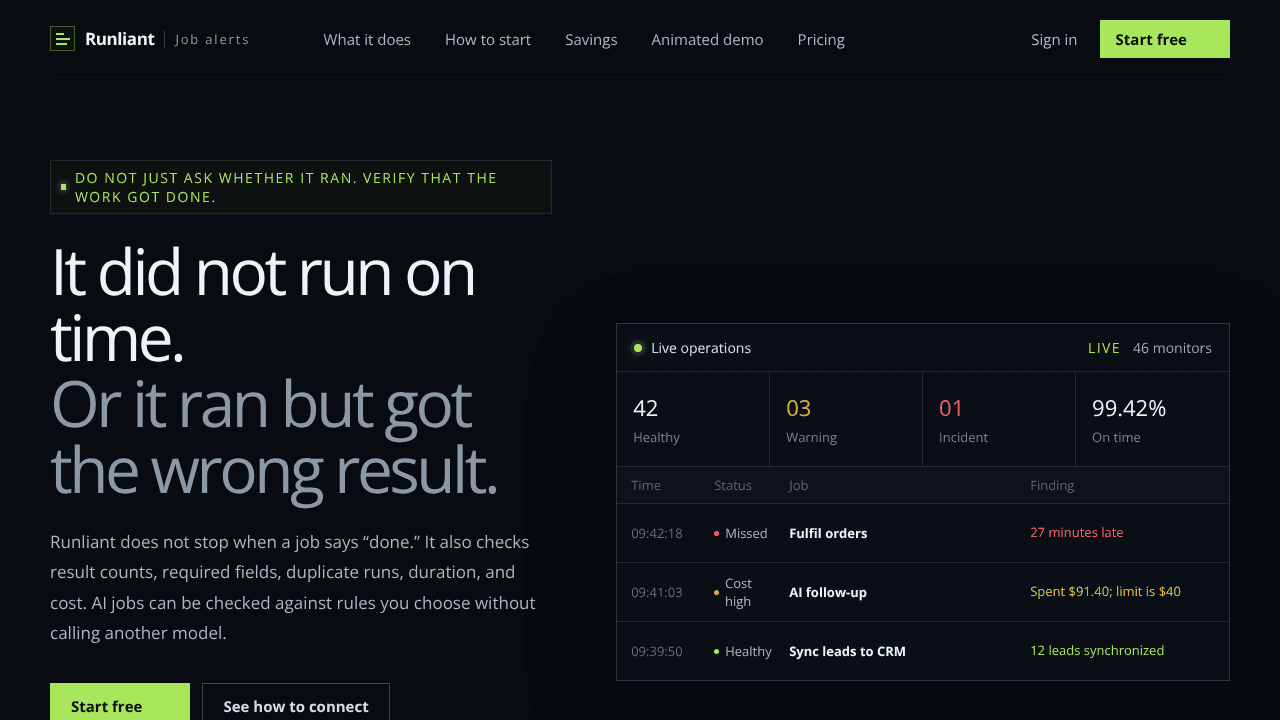Click 12 leads synchronized finding
1280x720 pixels.
[1097, 651]
